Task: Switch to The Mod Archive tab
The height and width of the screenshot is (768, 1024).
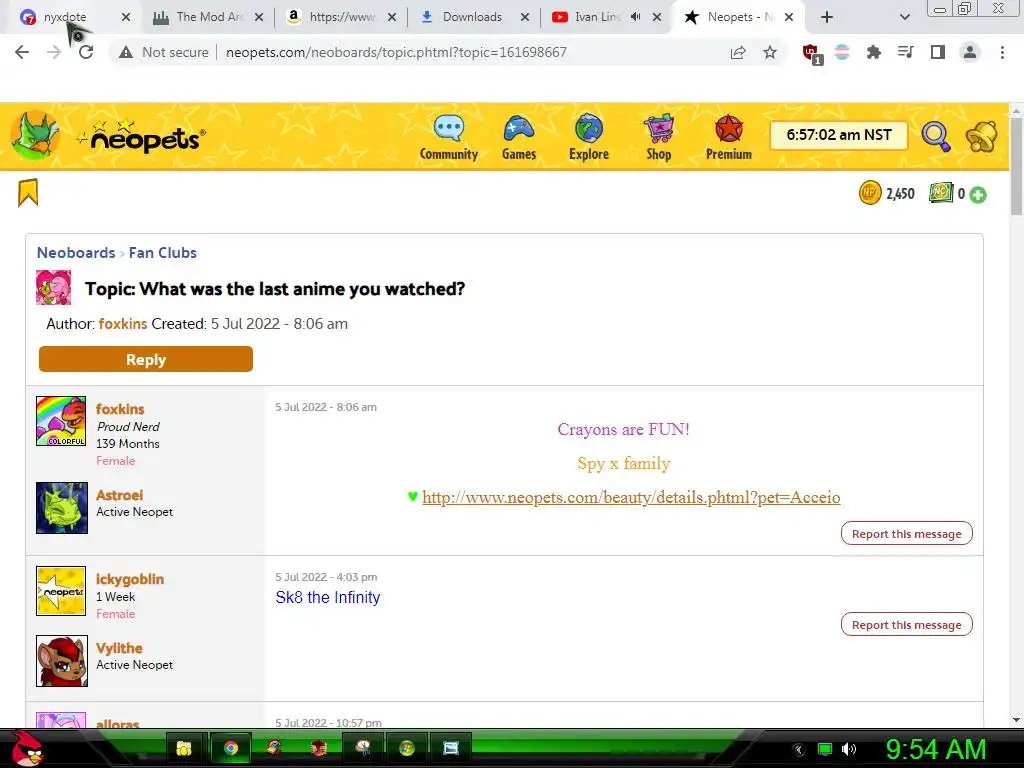Action: (209, 17)
